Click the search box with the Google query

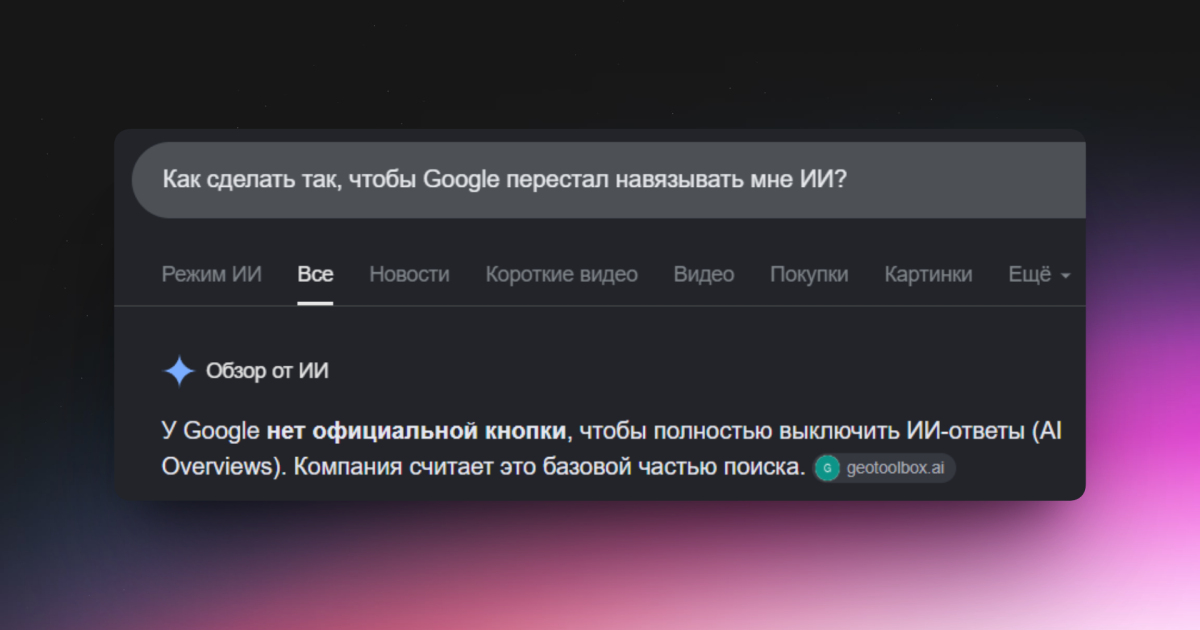click(x=608, y=180)
